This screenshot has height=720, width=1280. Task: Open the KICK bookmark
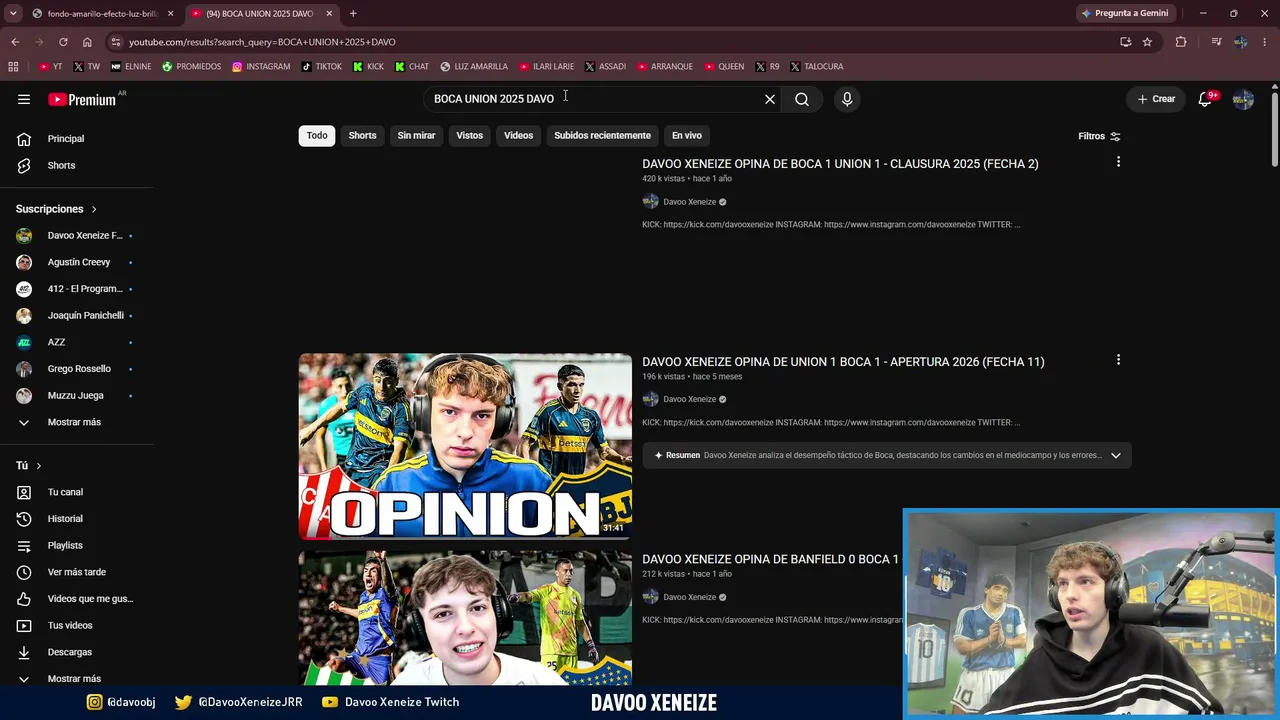(369, 66)
